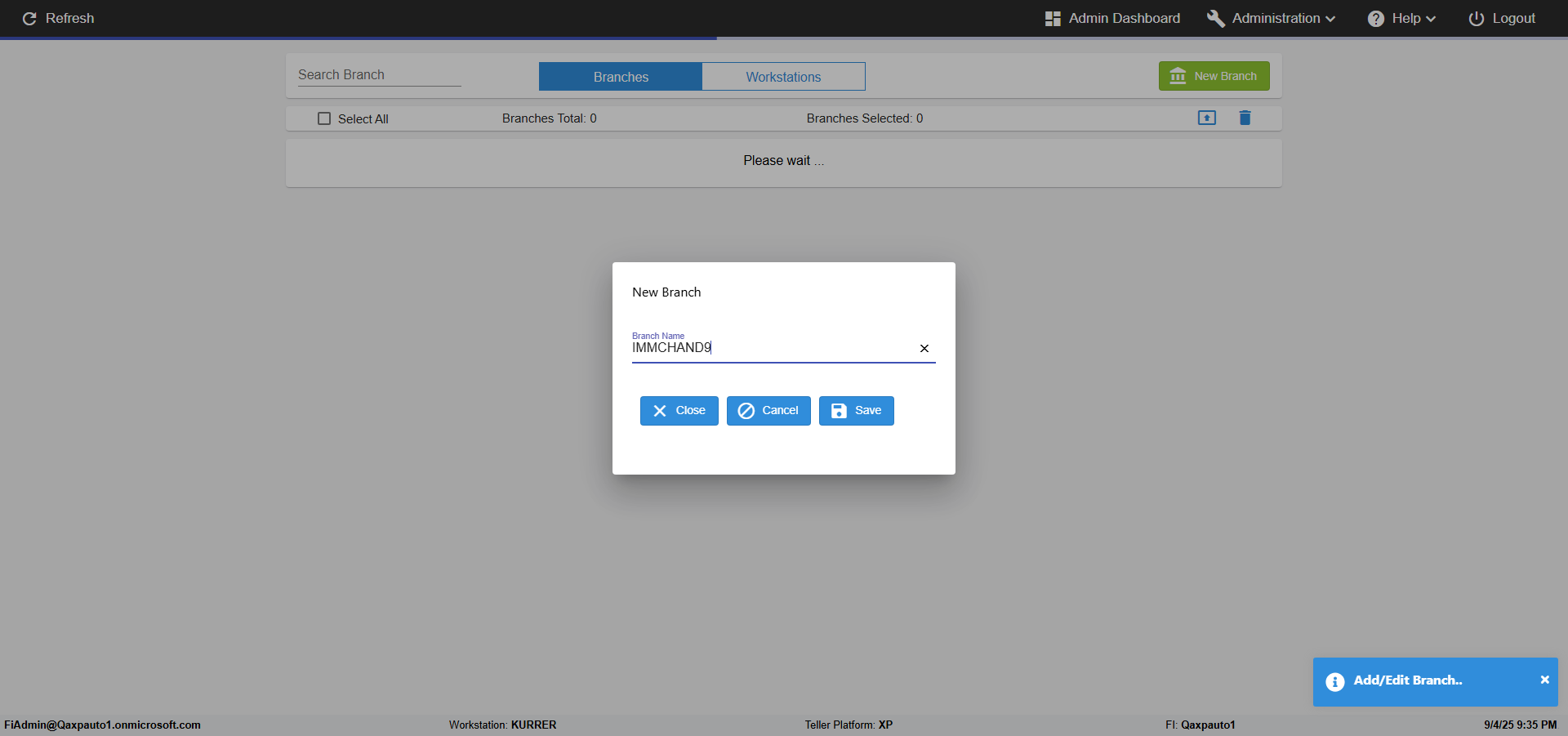1568x736 pixels.
Task: Click the Refresh icon in the top bar
Action: click(x=29, y=18)
